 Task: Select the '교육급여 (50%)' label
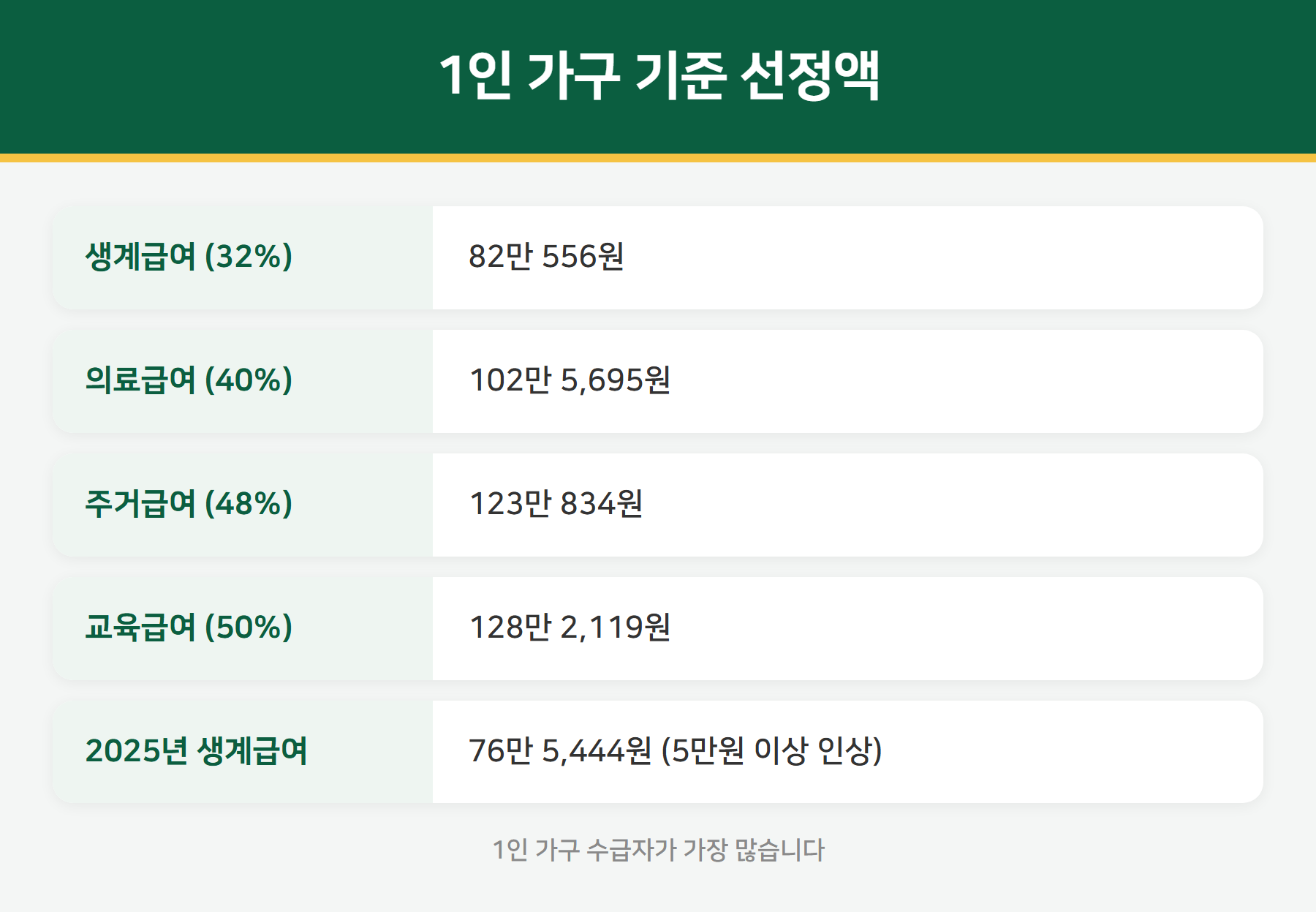click(x=189, y=628)
